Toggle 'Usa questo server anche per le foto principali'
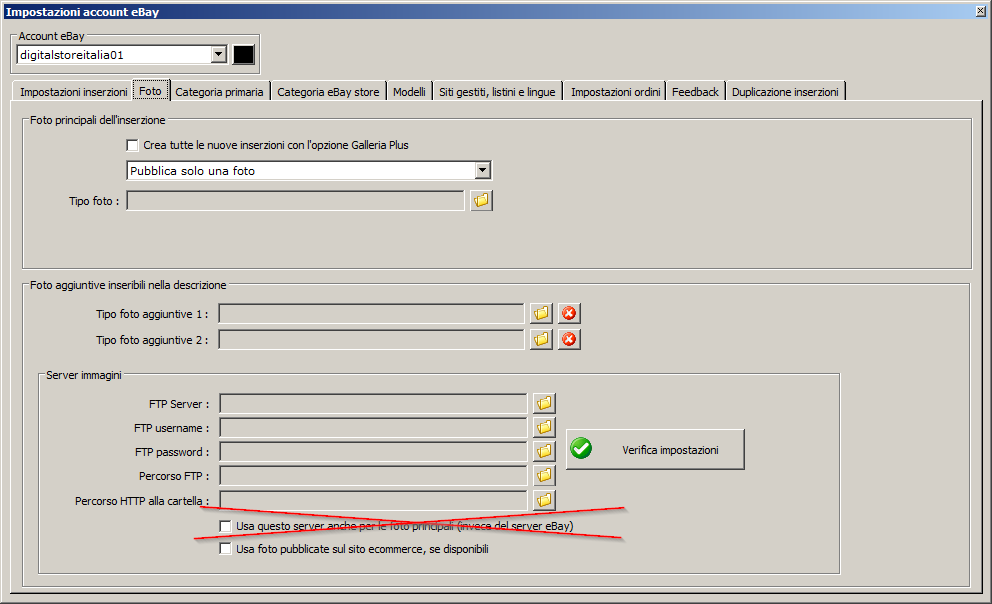992x604 pixels. click(225, 526)
